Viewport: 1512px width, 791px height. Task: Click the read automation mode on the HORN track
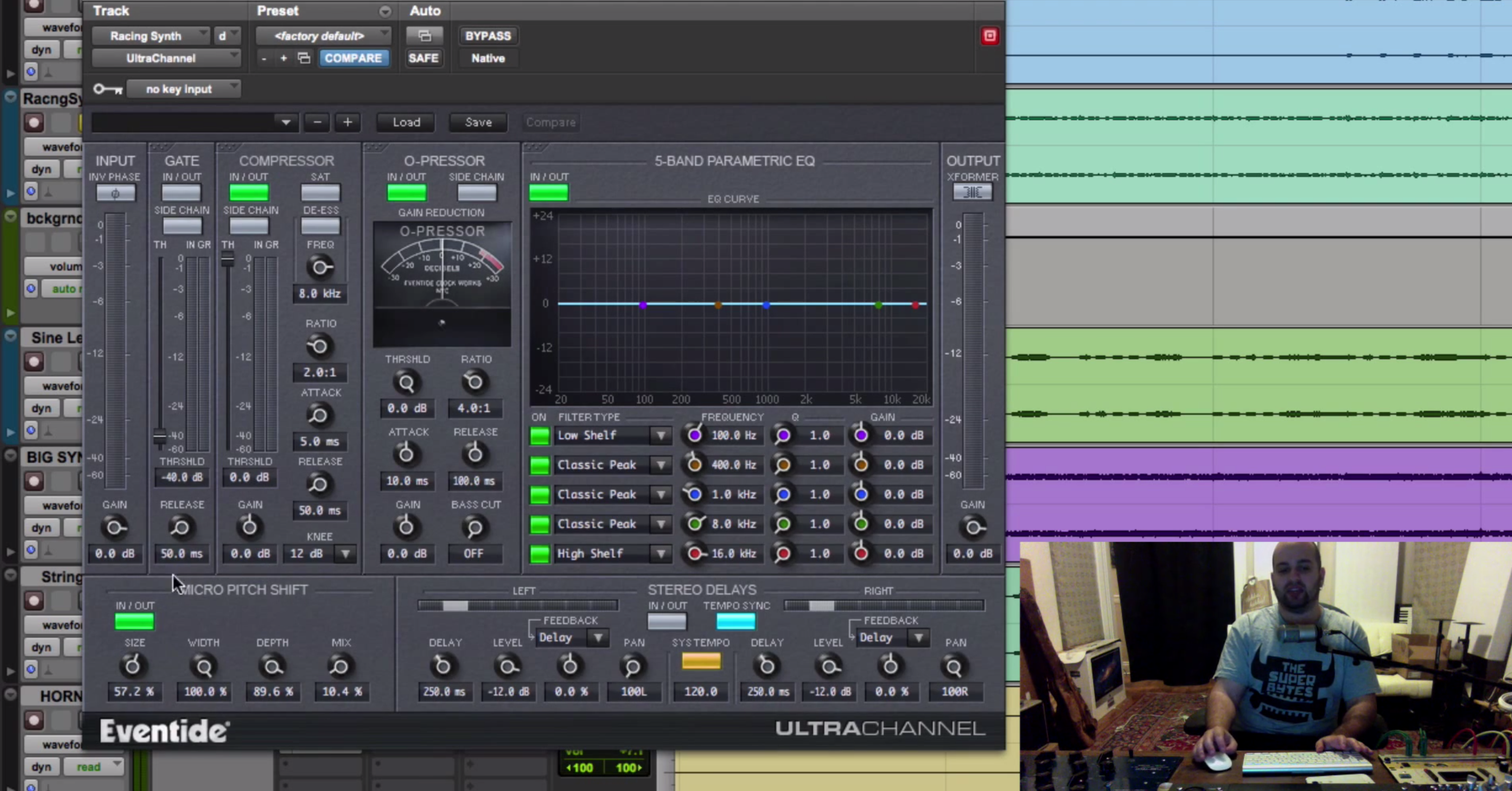point(89,767)
